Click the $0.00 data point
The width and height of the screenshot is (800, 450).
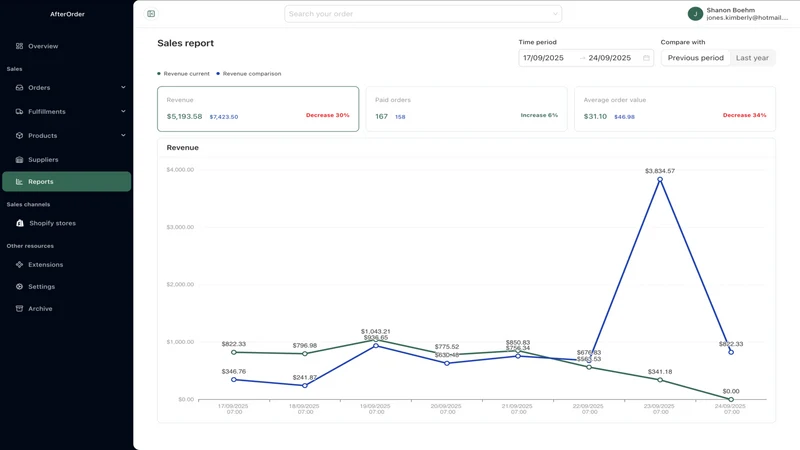pyautogui.click(x=731, y=399)
